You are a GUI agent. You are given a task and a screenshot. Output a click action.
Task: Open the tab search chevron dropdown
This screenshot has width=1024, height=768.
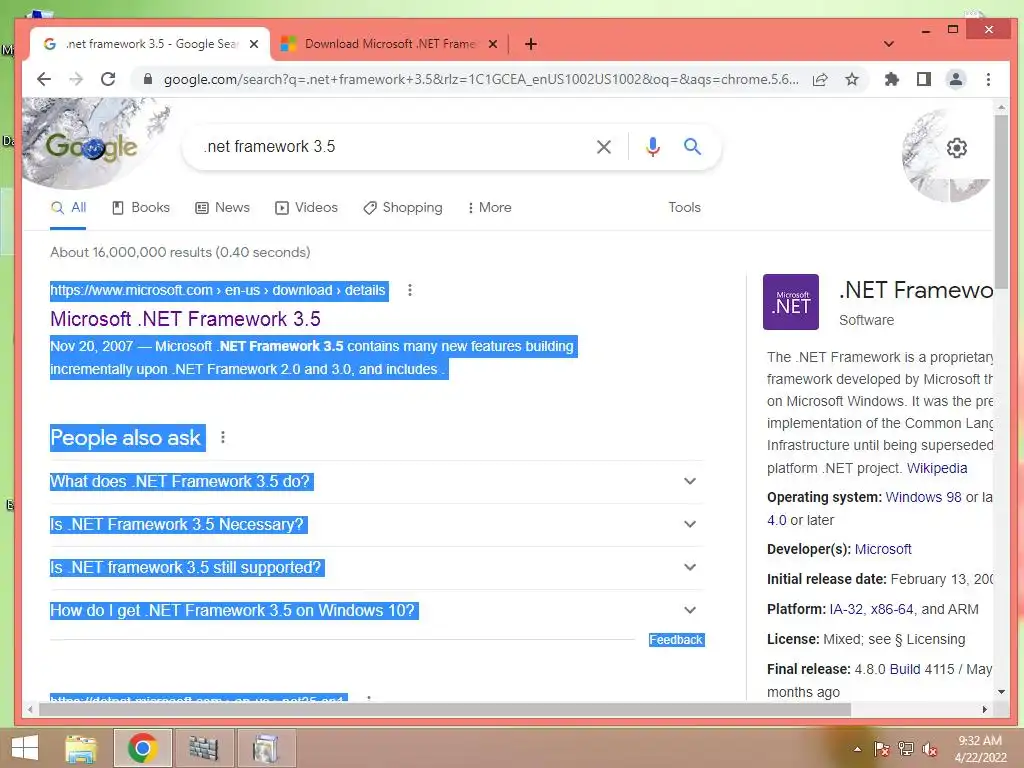[888, 44]
